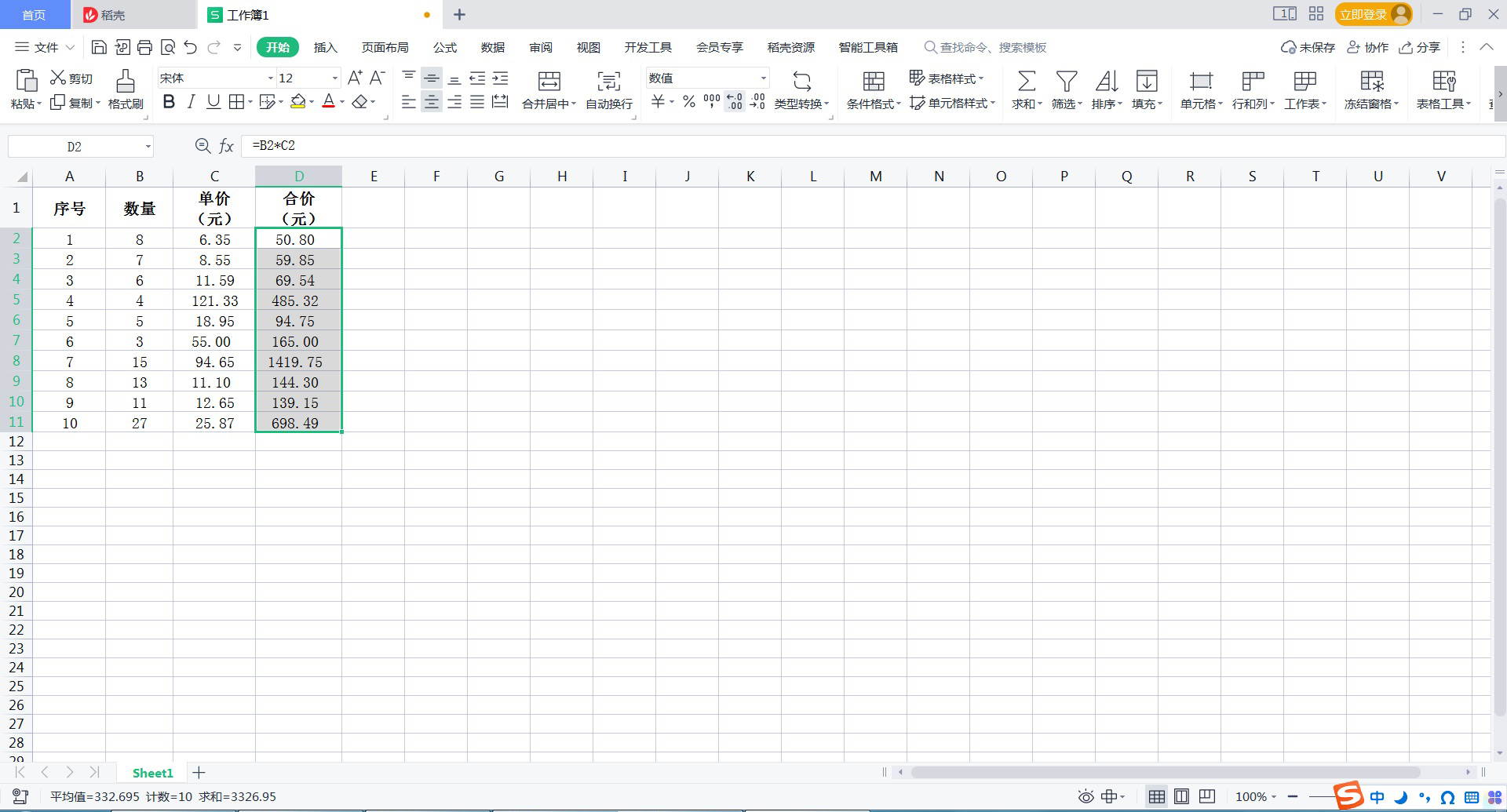
Task: Click the Print icon in quick access toolbar
Action: point(144,48)
